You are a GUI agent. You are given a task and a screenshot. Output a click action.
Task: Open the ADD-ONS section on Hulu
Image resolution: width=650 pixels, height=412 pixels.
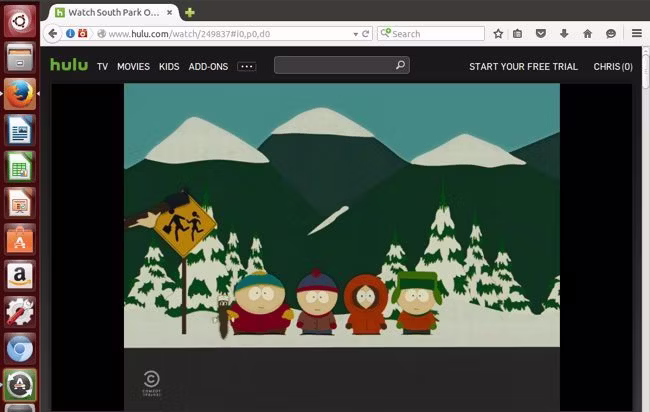pos(208,67)
